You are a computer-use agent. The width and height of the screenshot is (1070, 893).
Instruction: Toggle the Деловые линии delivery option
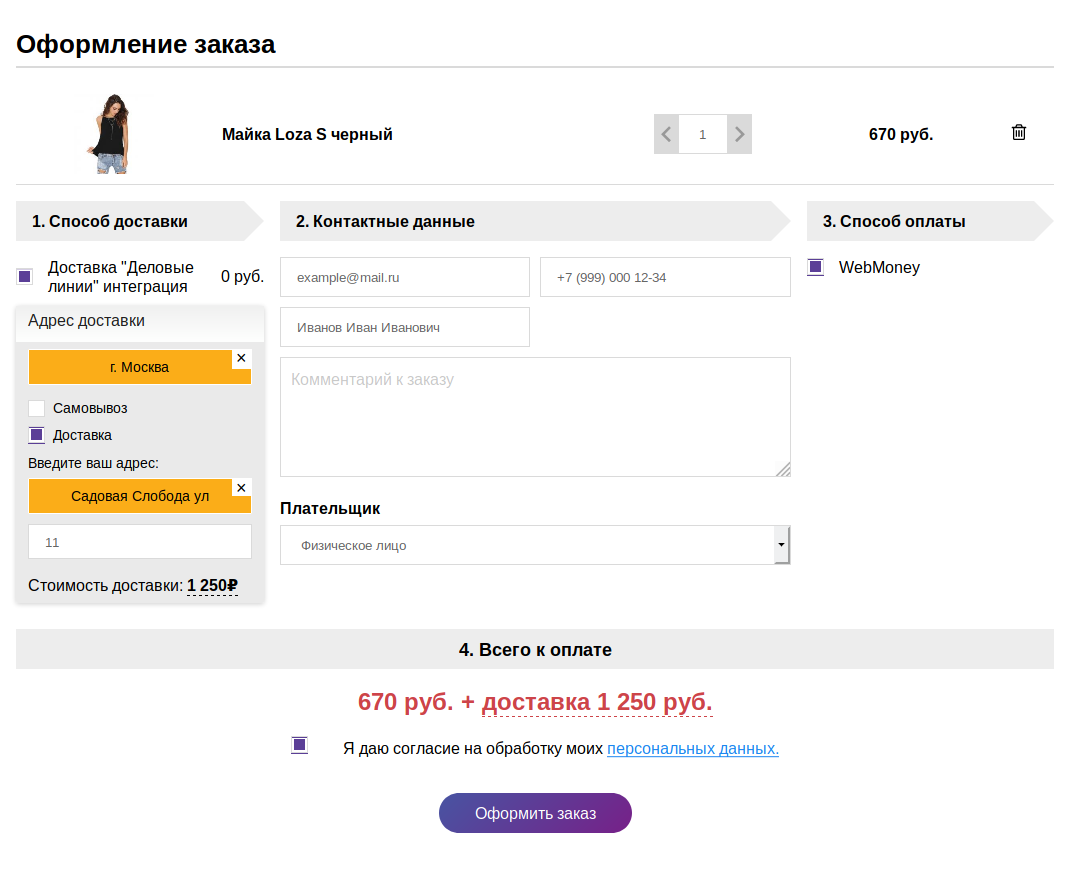25,276
